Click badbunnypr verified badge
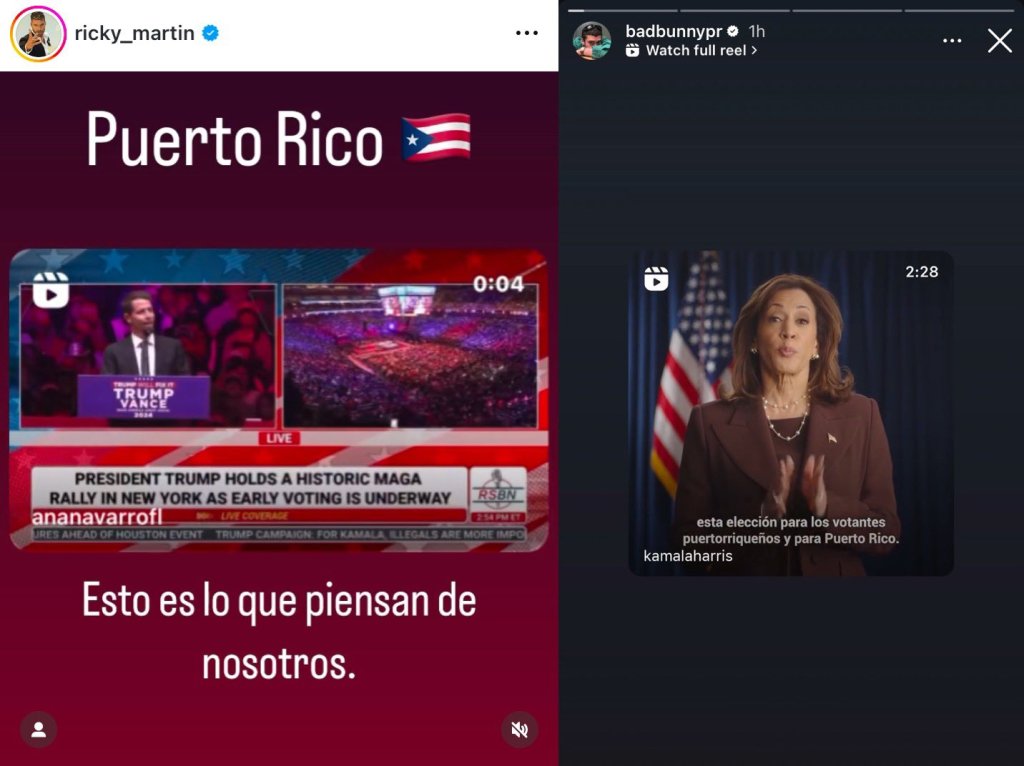 click(x=733, y=31)
